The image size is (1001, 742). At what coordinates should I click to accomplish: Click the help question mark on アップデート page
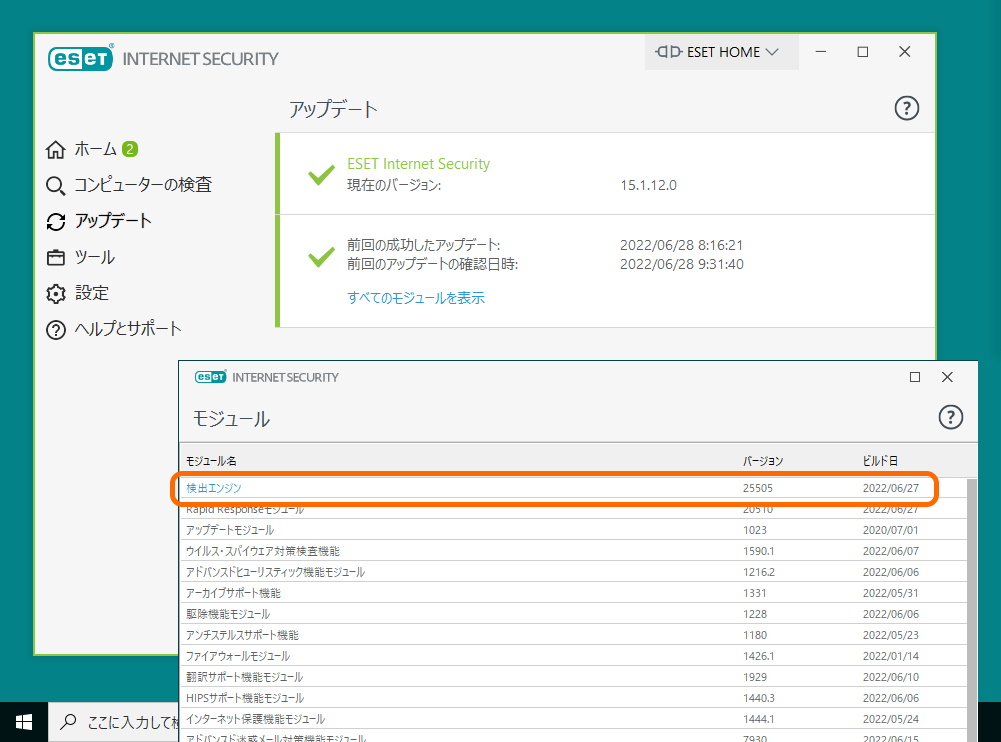907,108
